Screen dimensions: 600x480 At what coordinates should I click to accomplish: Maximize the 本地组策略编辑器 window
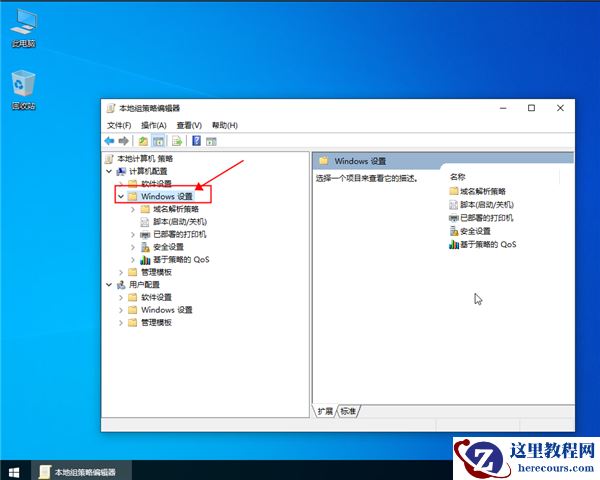click(532, 108)
